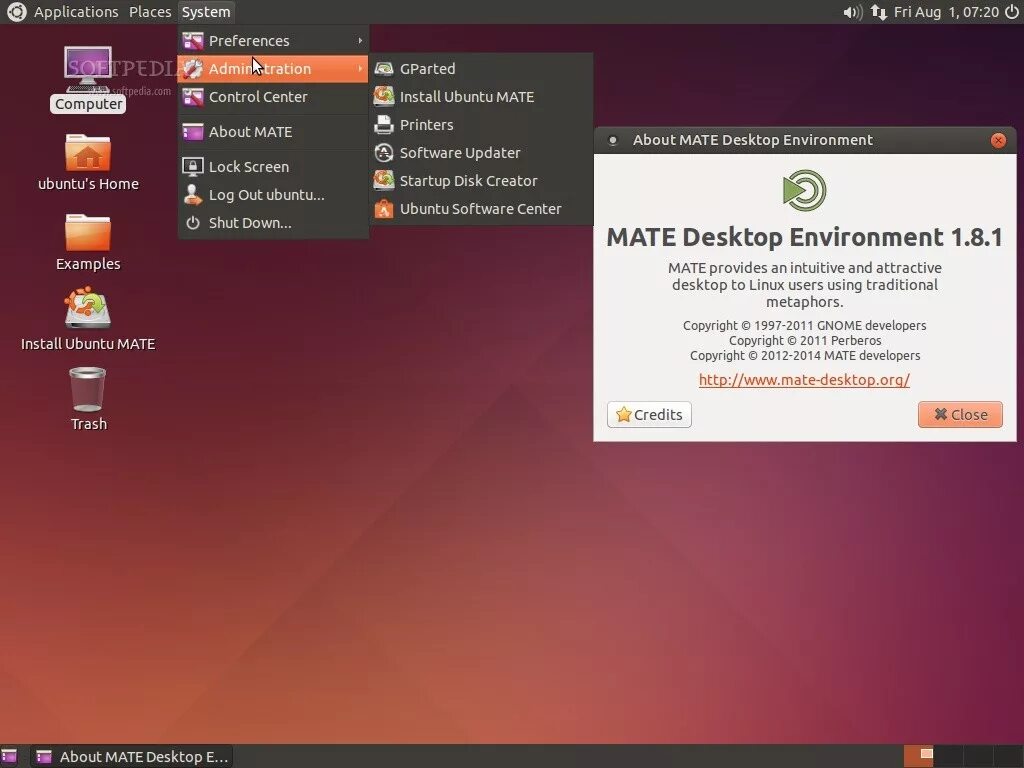Choose Log Out ubuntu... entry
Image resolution: width=1024 pixels, height=768 pixels.
coord(273,195)
